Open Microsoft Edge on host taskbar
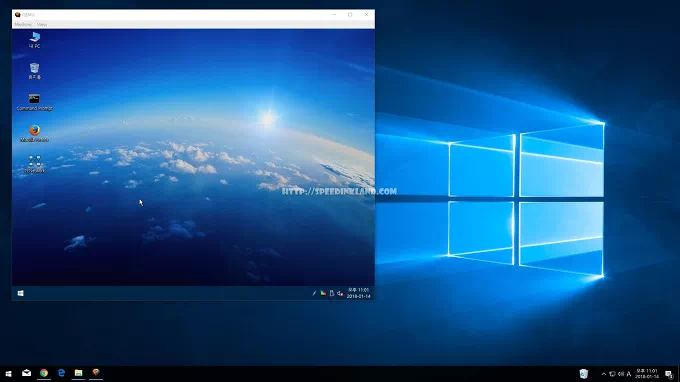The height and width of the screenshot is (382, 680). [x=61, y=373]
